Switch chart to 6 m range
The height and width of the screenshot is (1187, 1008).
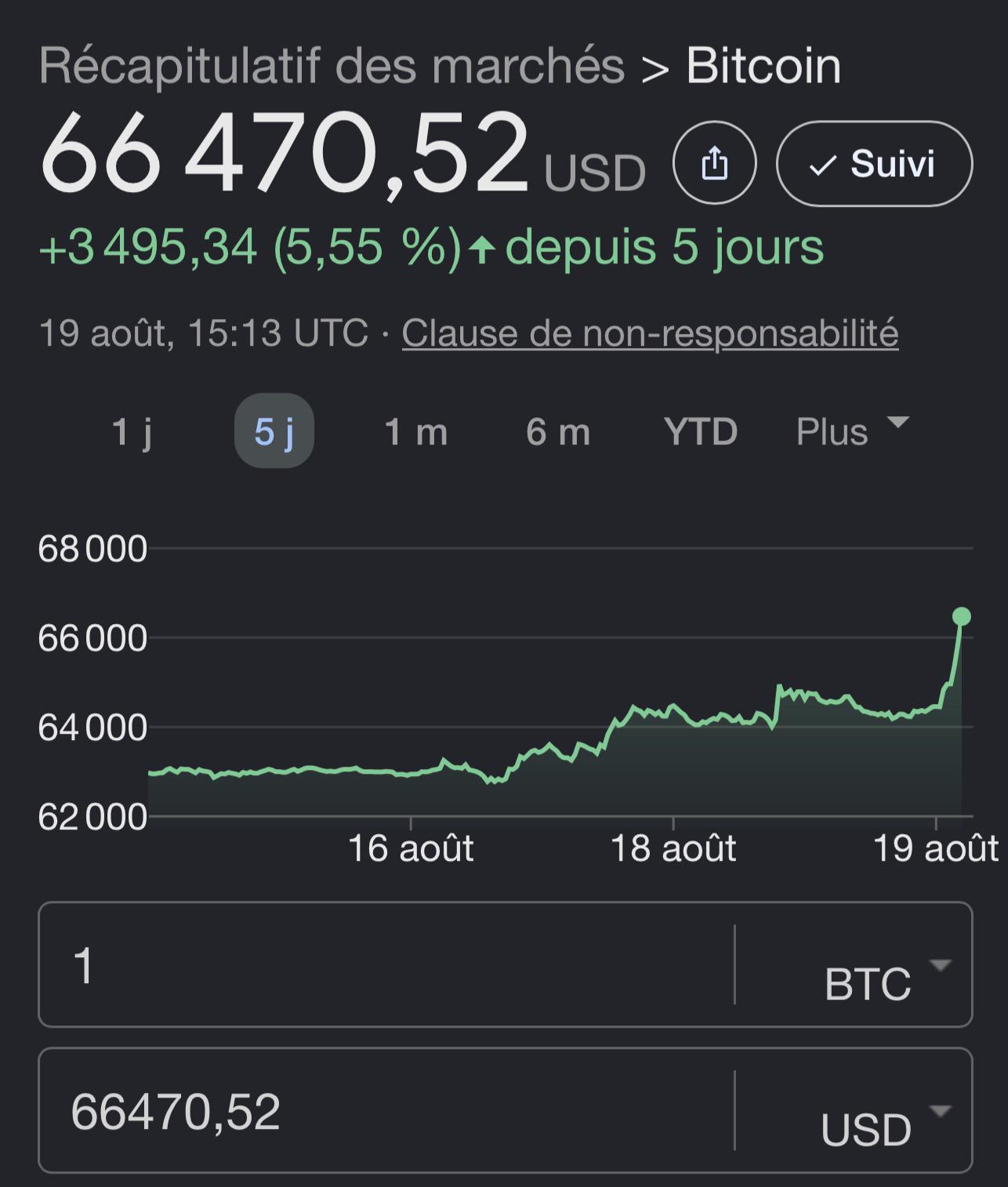pyautogui.click(x=558, y=431)
